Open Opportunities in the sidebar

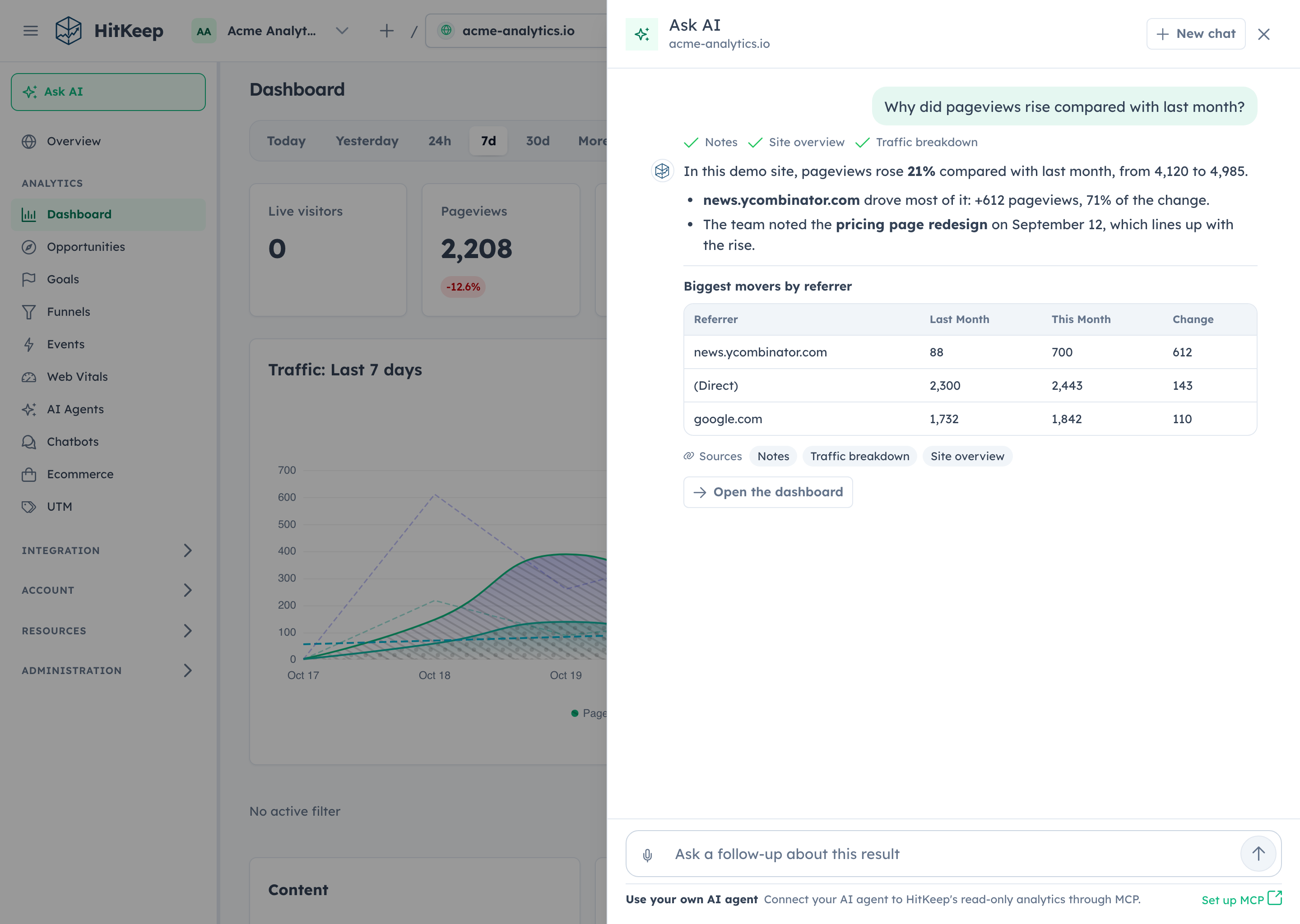click(108, 247)
